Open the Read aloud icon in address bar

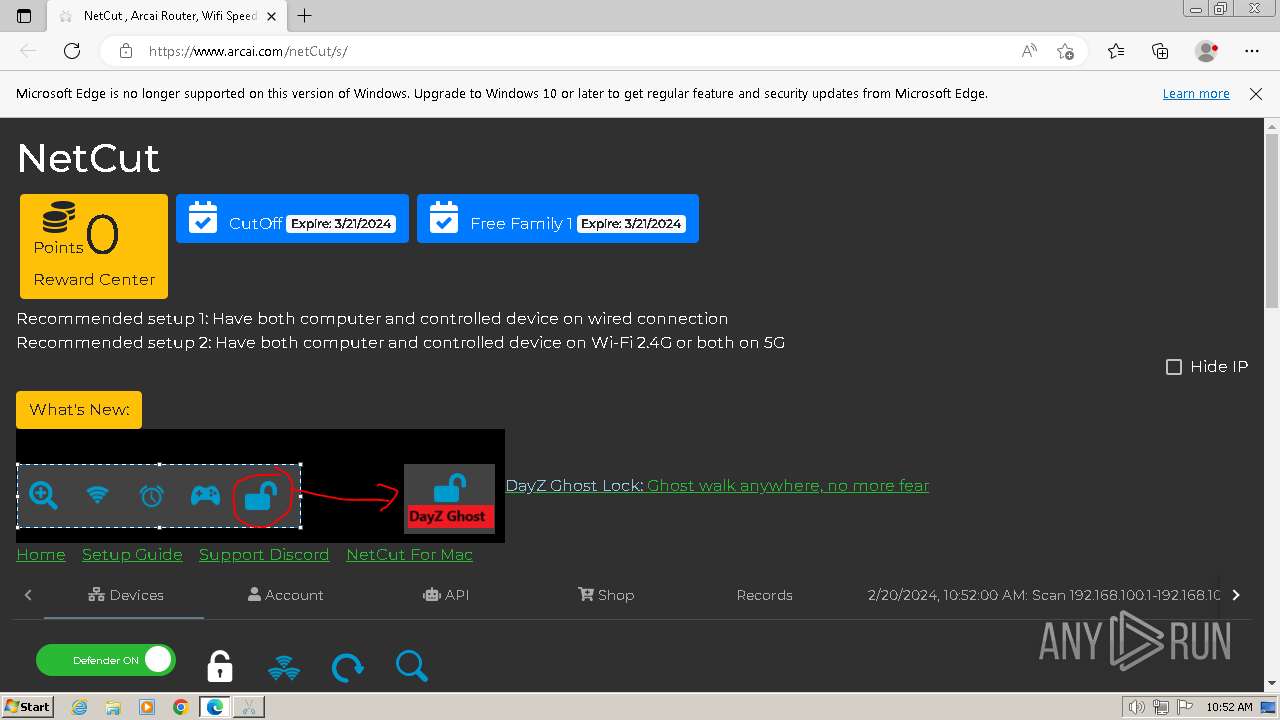(1029, 51)
